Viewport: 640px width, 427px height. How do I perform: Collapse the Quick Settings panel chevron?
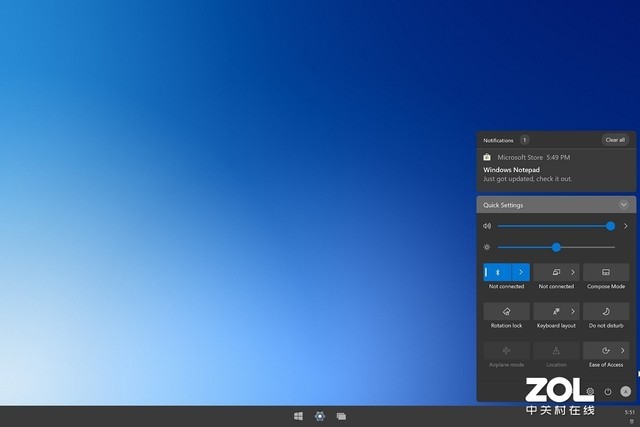click(624, 205)
